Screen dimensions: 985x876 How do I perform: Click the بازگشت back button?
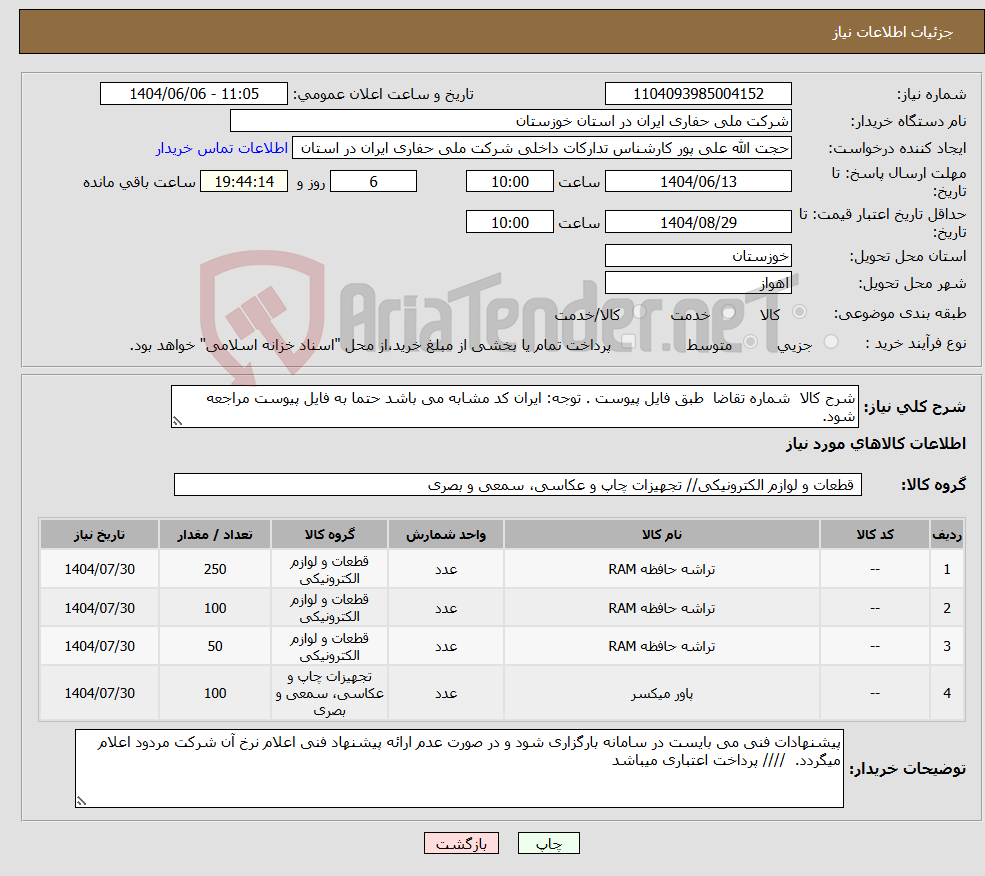click(460, 842)
